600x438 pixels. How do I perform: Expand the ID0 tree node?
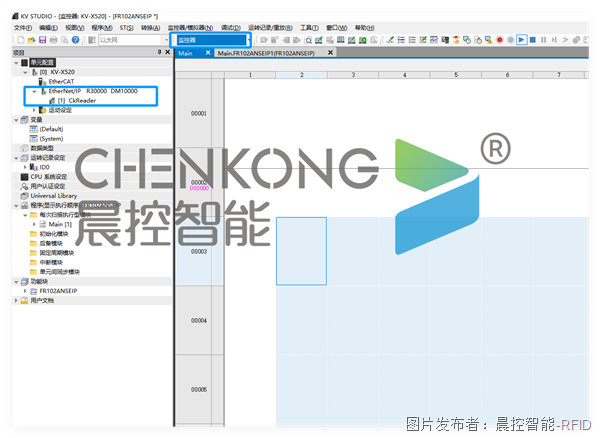coord(25,167)
